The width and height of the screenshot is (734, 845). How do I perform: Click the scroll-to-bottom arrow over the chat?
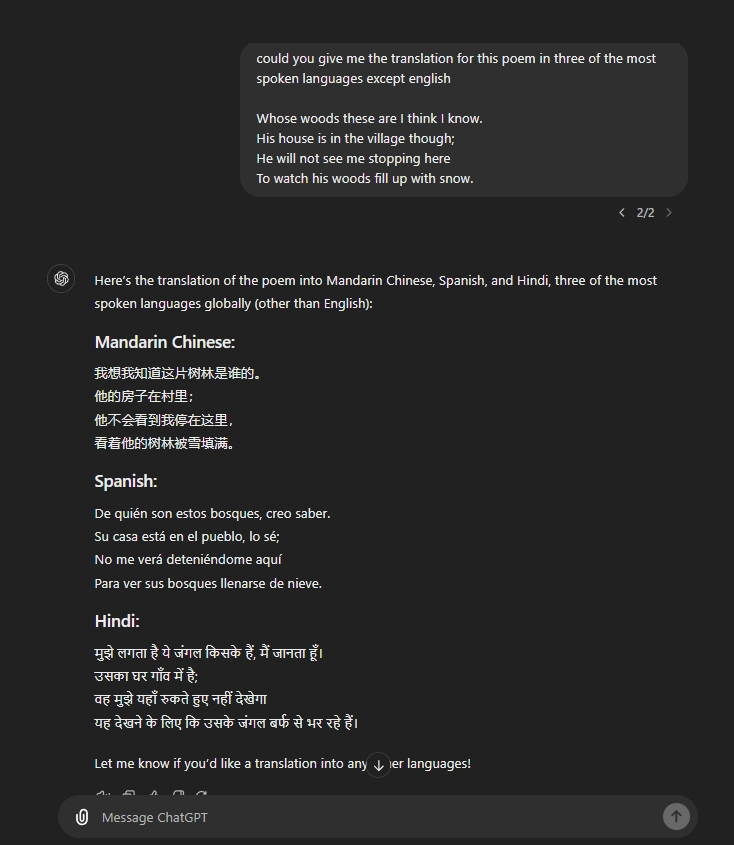378,764
